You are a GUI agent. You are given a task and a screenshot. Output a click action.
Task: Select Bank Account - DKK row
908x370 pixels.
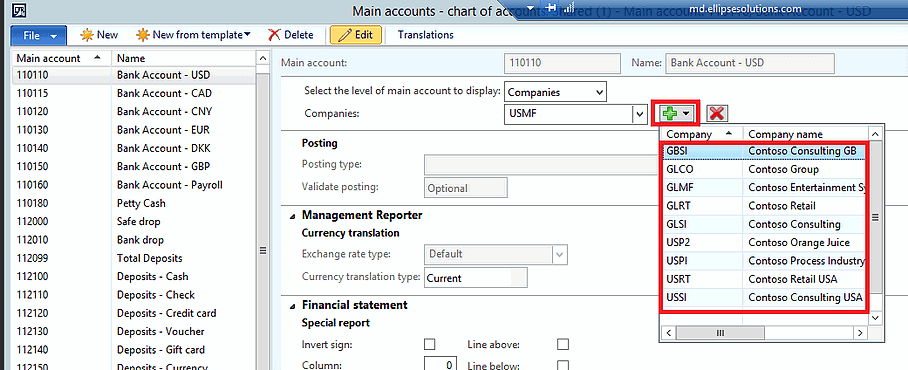coord(133,148)
